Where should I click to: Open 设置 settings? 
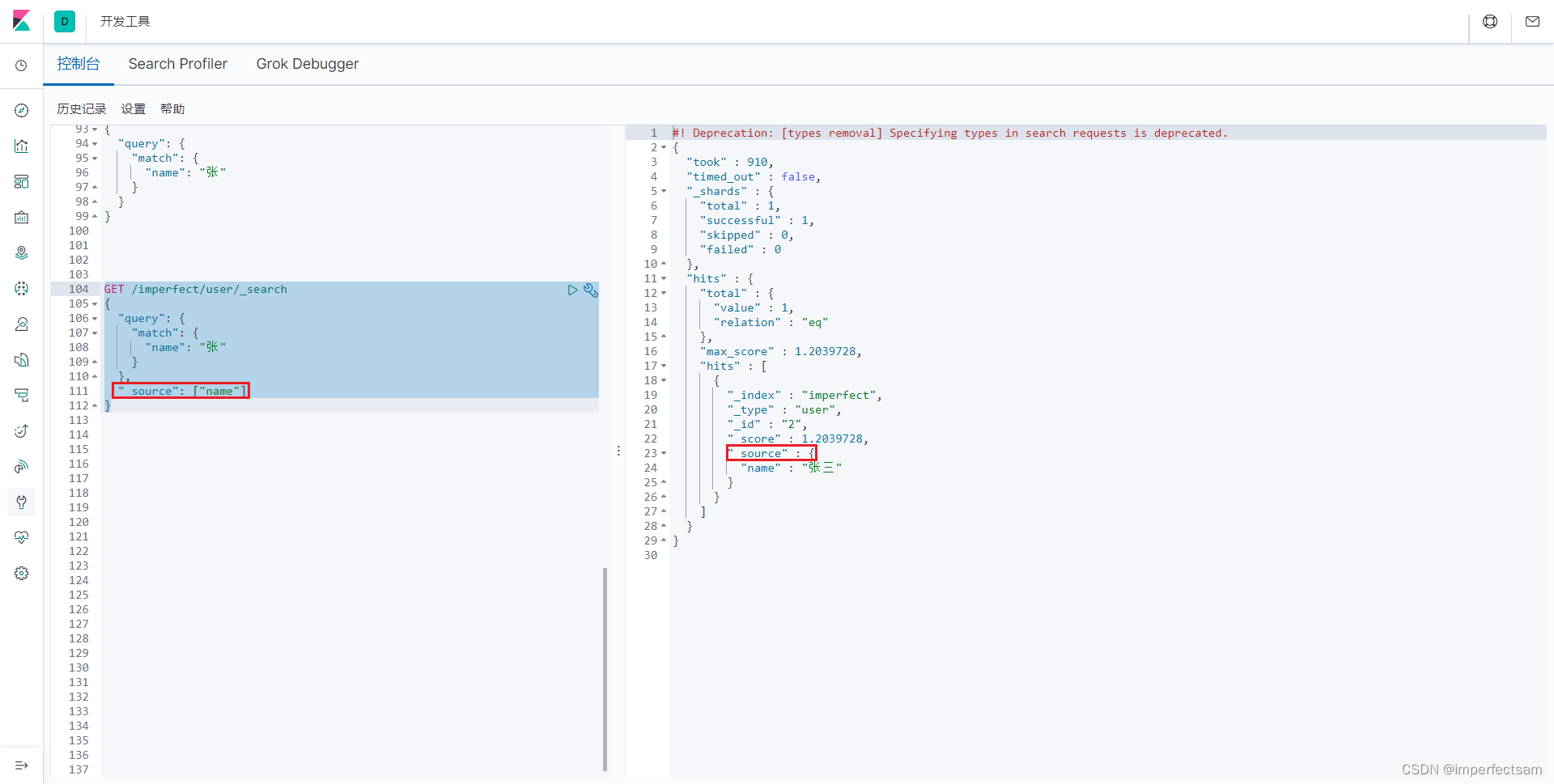click(x=134, y=109)
